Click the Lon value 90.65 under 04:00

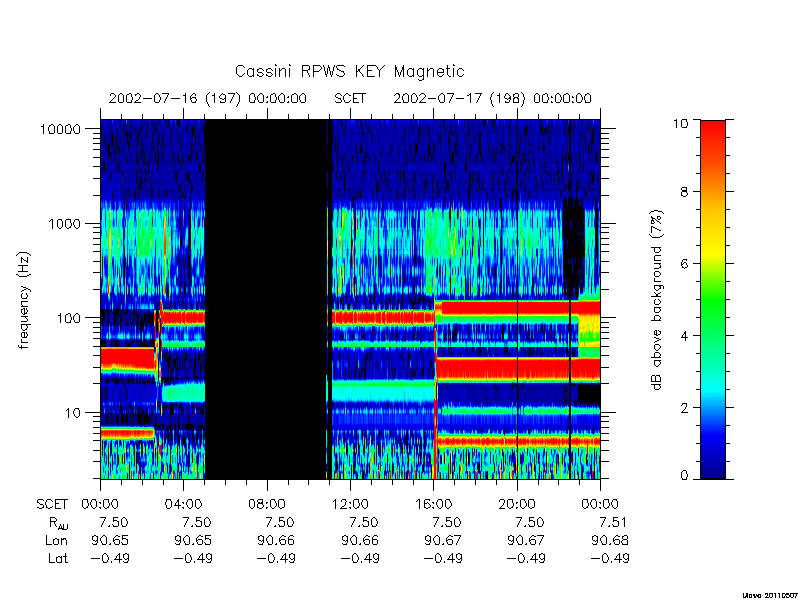coord(193,540)
